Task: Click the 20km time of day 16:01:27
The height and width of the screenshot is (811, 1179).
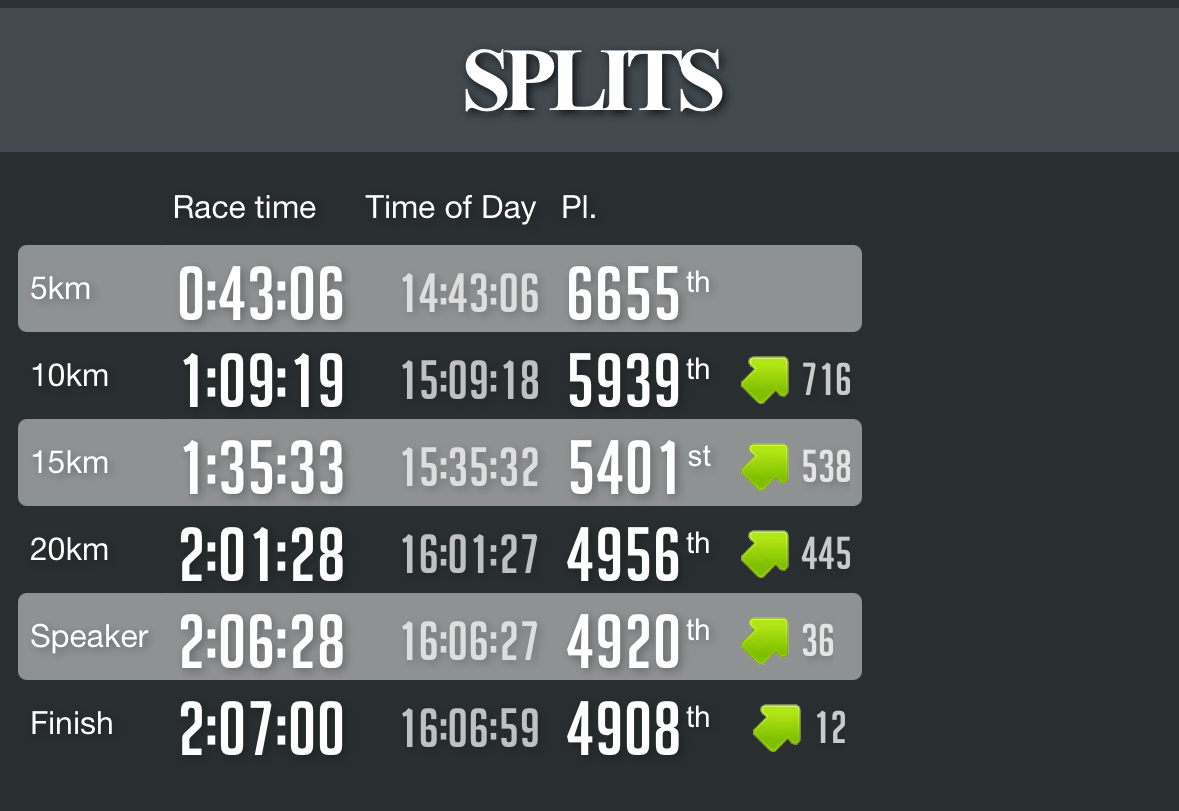Action: (x=470, y=554)
